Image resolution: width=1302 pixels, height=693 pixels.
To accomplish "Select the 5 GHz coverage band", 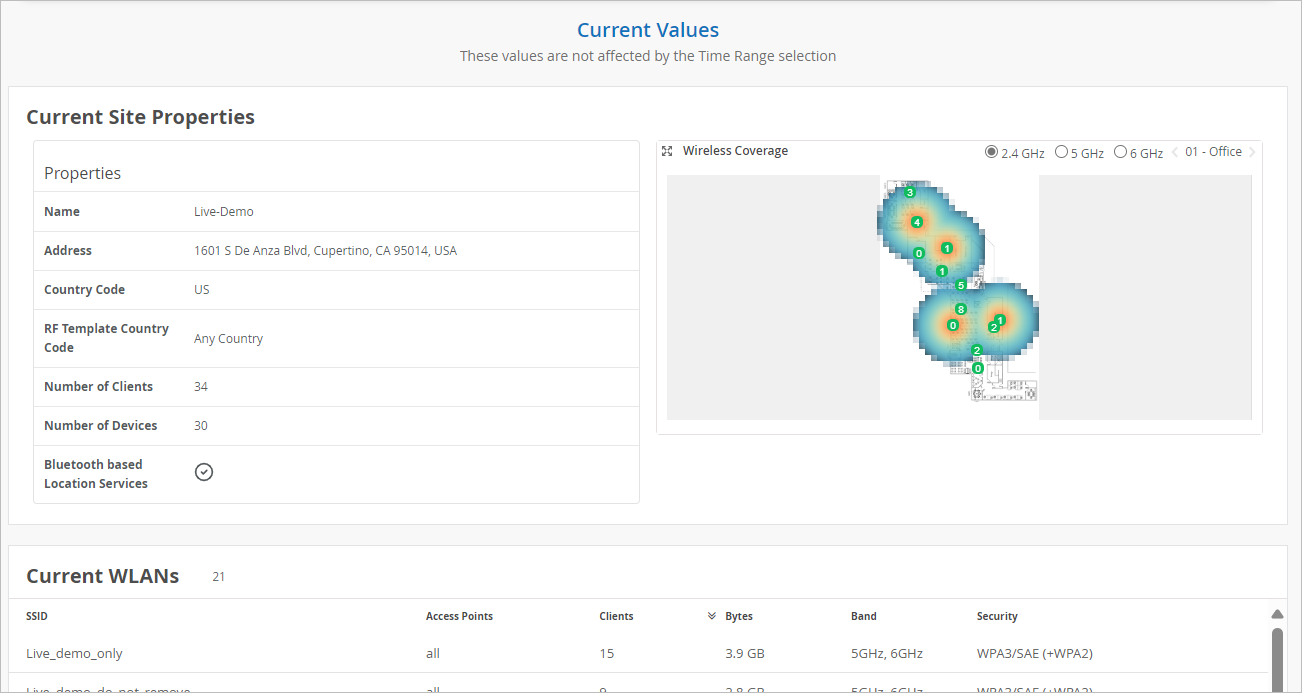I will click(1061, 153).
